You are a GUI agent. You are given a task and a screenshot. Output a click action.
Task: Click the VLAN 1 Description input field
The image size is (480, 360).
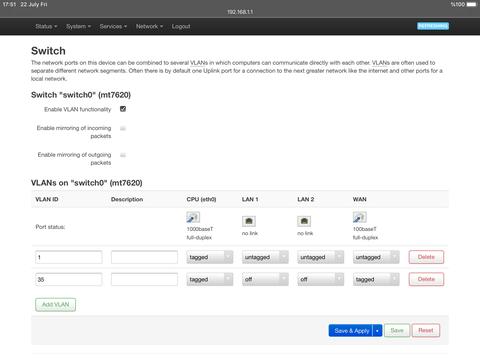tap(144, 257)
